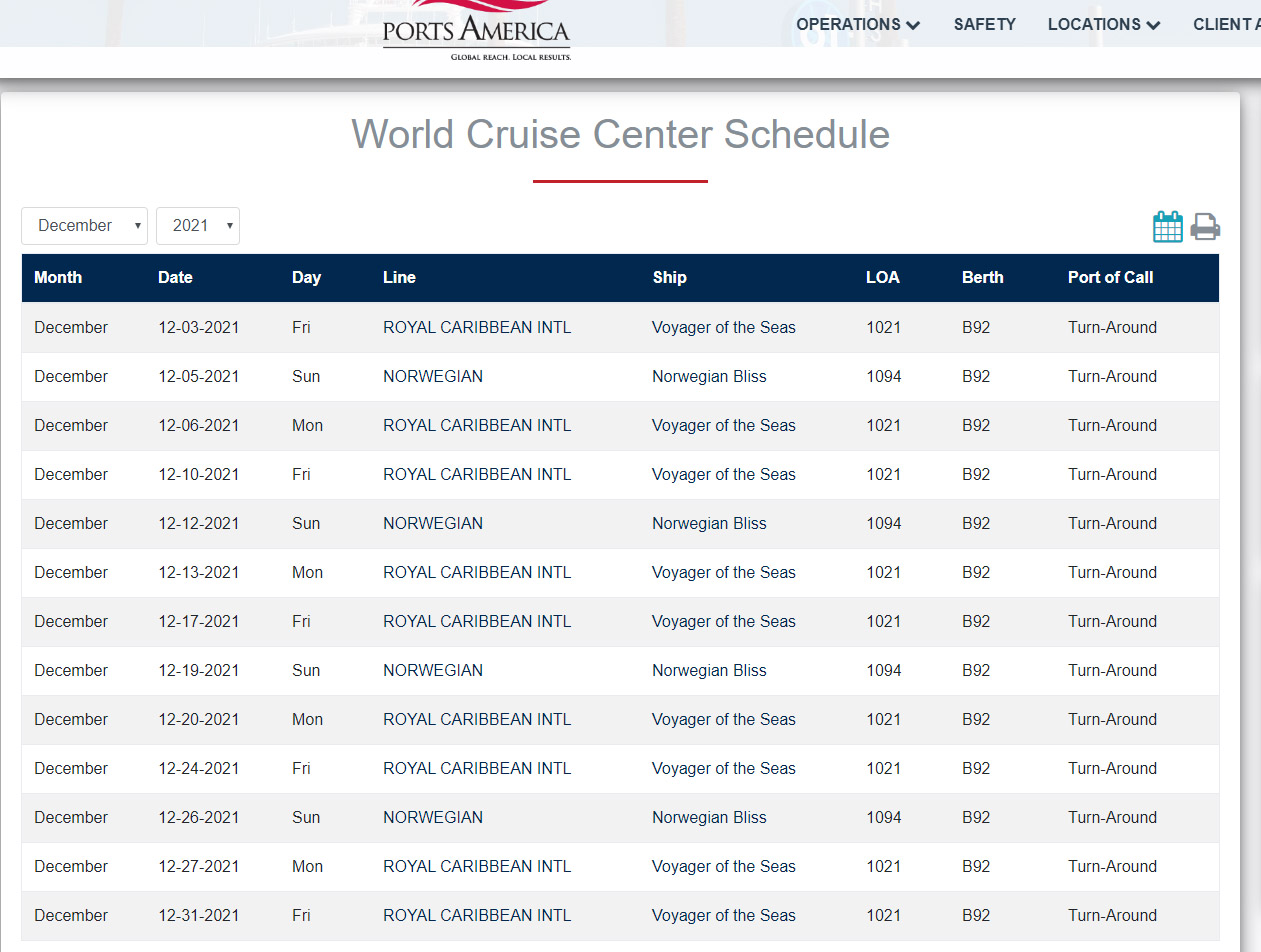Click Turn-Around in the 12-03-2021 row
Screen dimensions: 1261x952
1112,327
